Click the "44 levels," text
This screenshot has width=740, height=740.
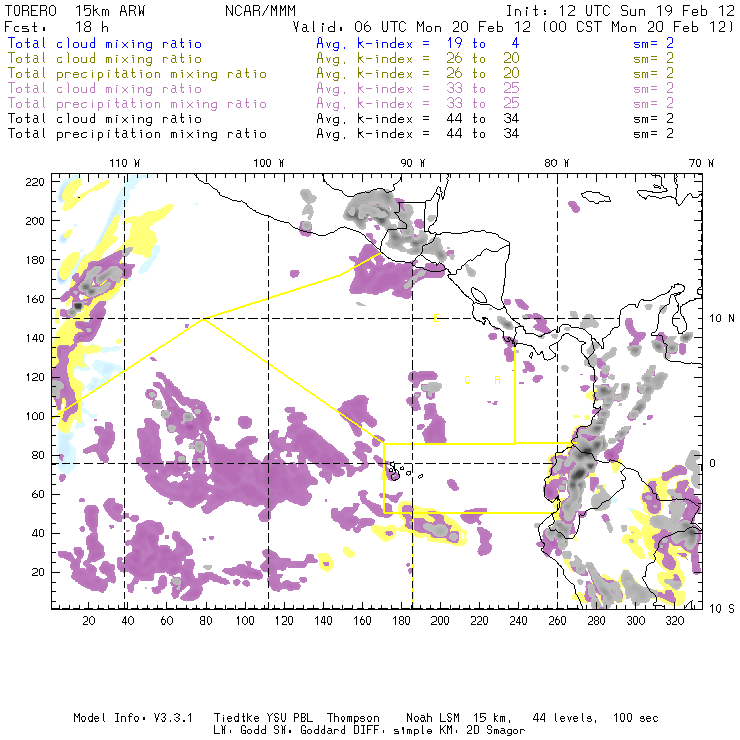565,718
